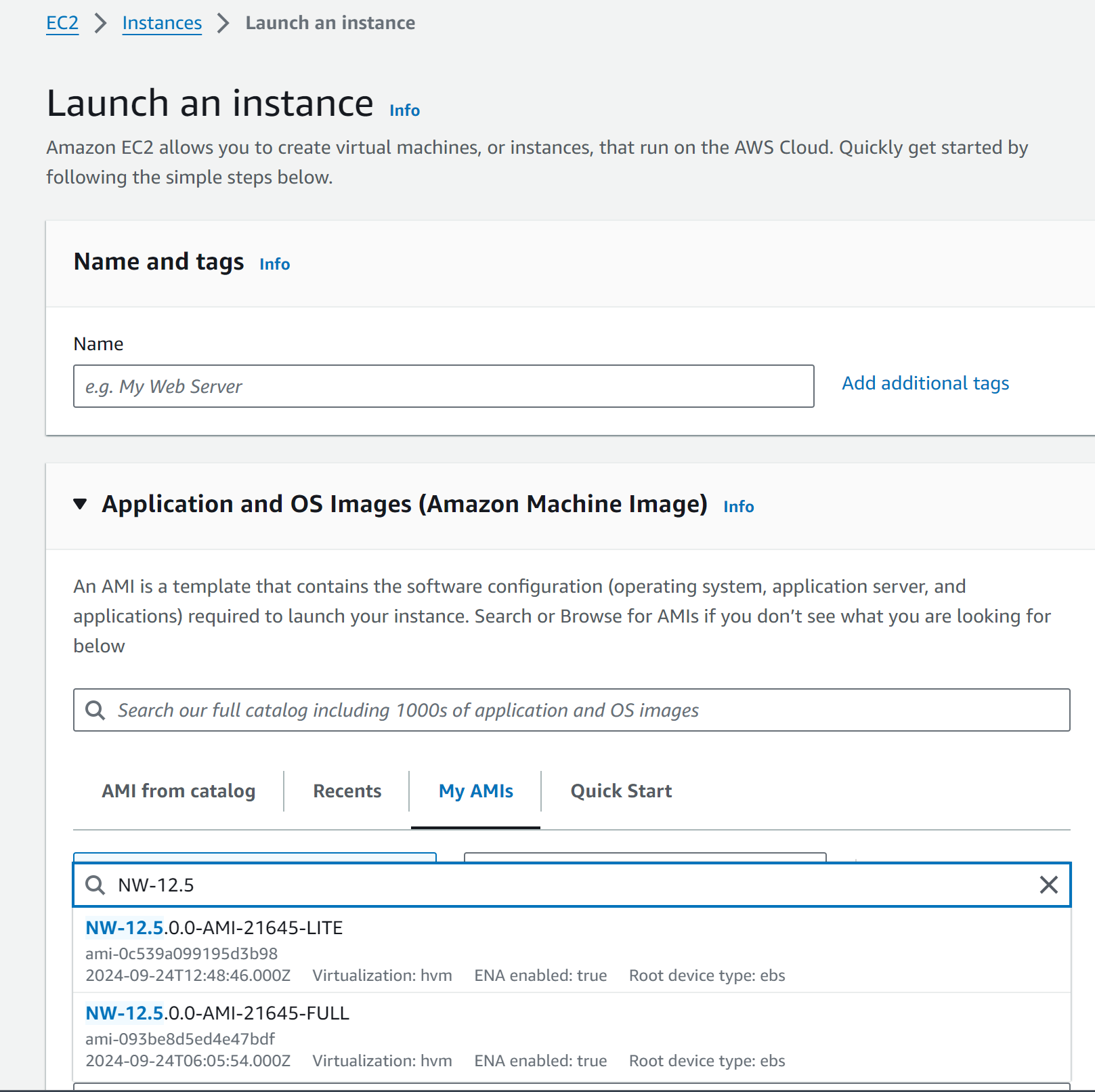
Task: Open Info next to Launch an instance heading
Action: coord(404,110)
